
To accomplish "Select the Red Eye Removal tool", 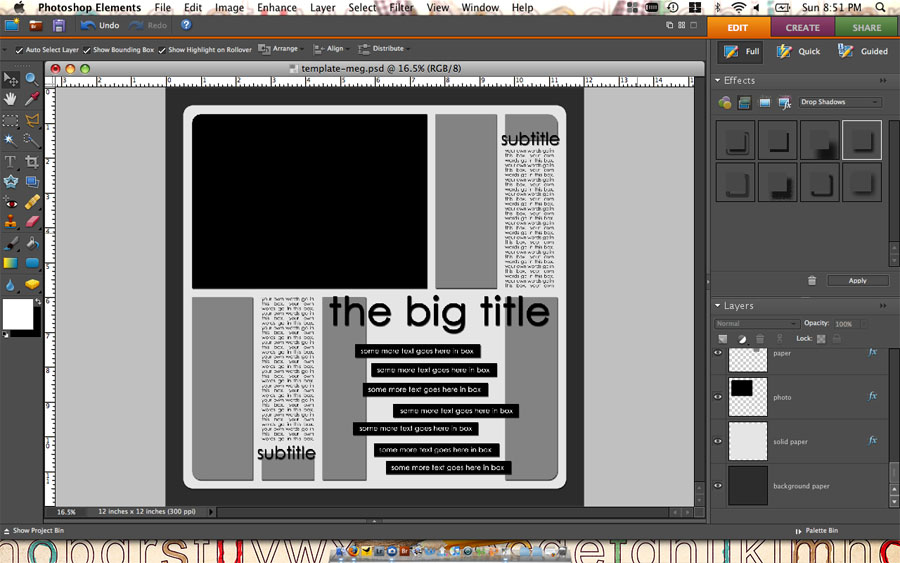I will pyautogui.click(x=11, y=203).
